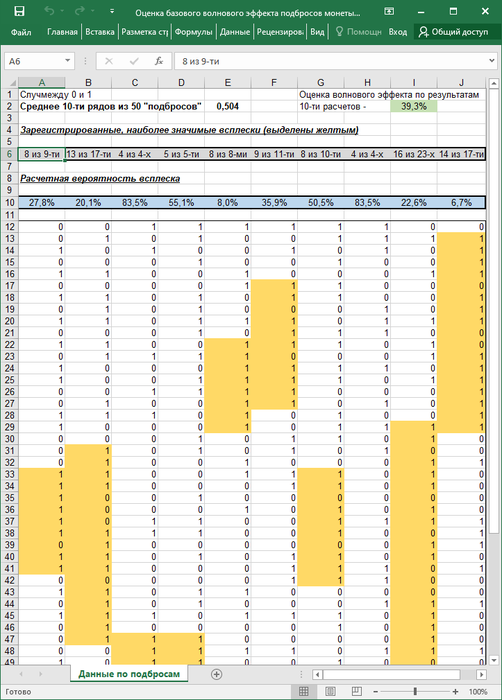Viewport: 502px width, 700px height.
Task: Click cell 'Среднее 10-ти рядов из 50'
Action: pos(111,106)
